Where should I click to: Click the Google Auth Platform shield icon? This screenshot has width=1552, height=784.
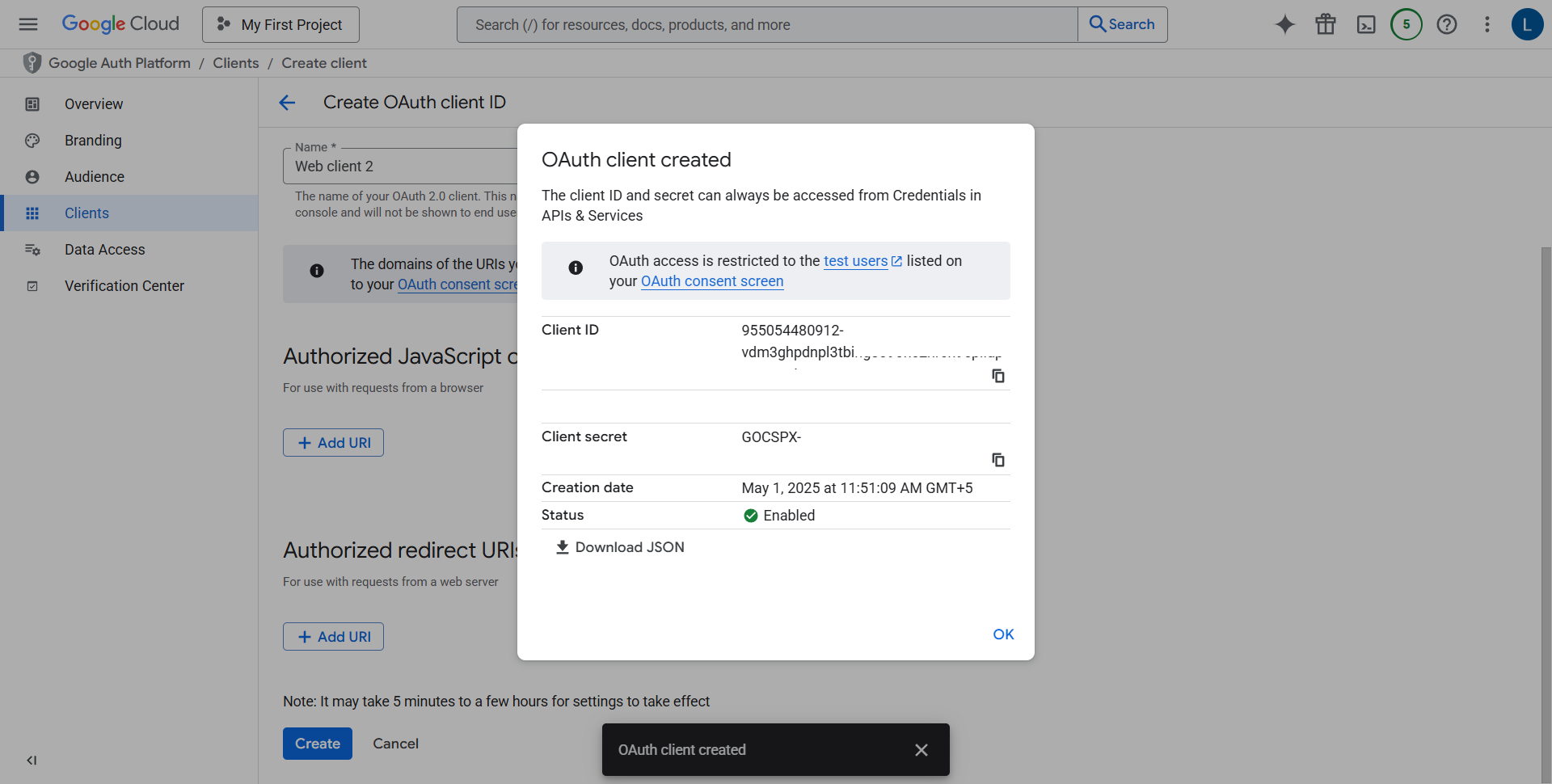tap(32, 63)
